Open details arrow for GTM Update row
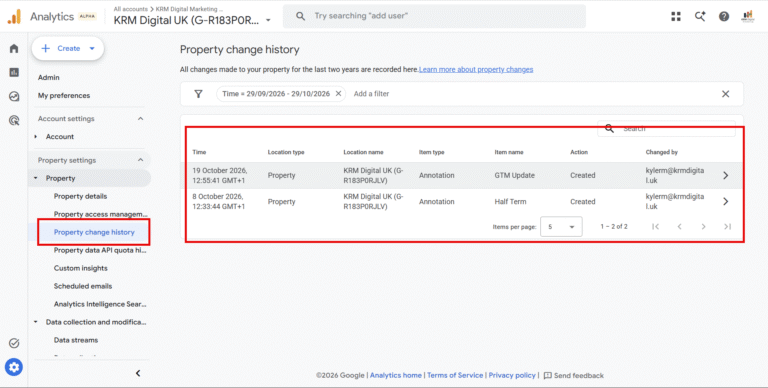 (x=725, y=175)
